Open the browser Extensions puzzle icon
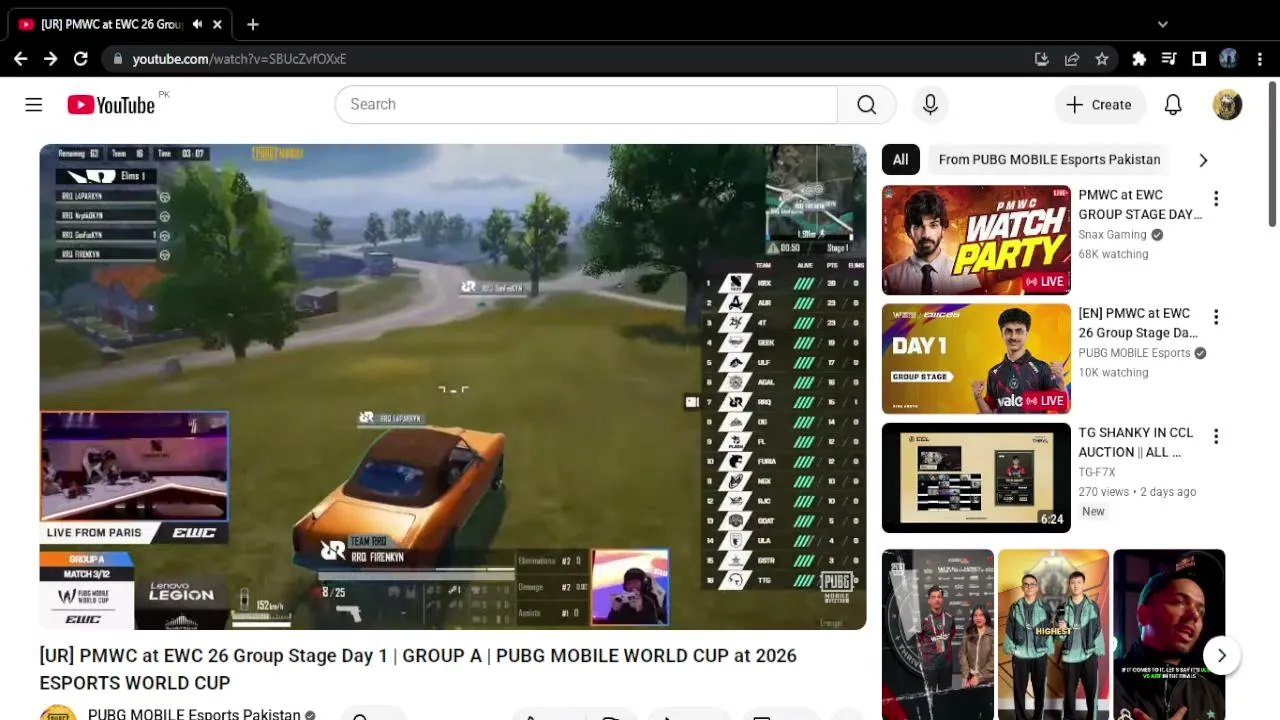 click(1139, 59)
